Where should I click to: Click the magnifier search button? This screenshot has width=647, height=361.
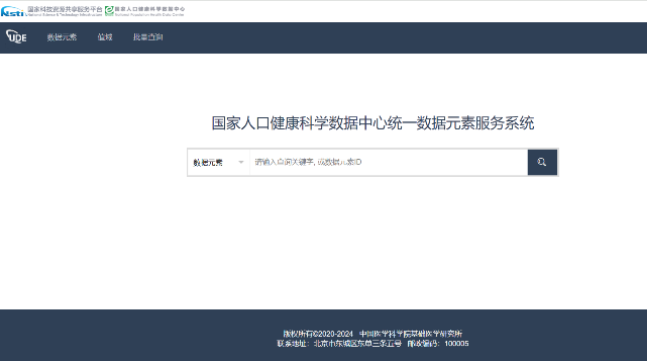pyautogui.click(x=542, y=163)
